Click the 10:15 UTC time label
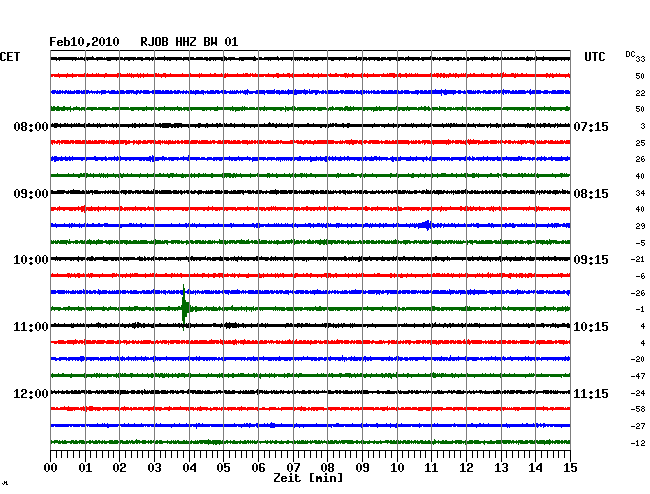Image resolution: width=650 pixels, height=494 pixels. (x=591, y=327)
